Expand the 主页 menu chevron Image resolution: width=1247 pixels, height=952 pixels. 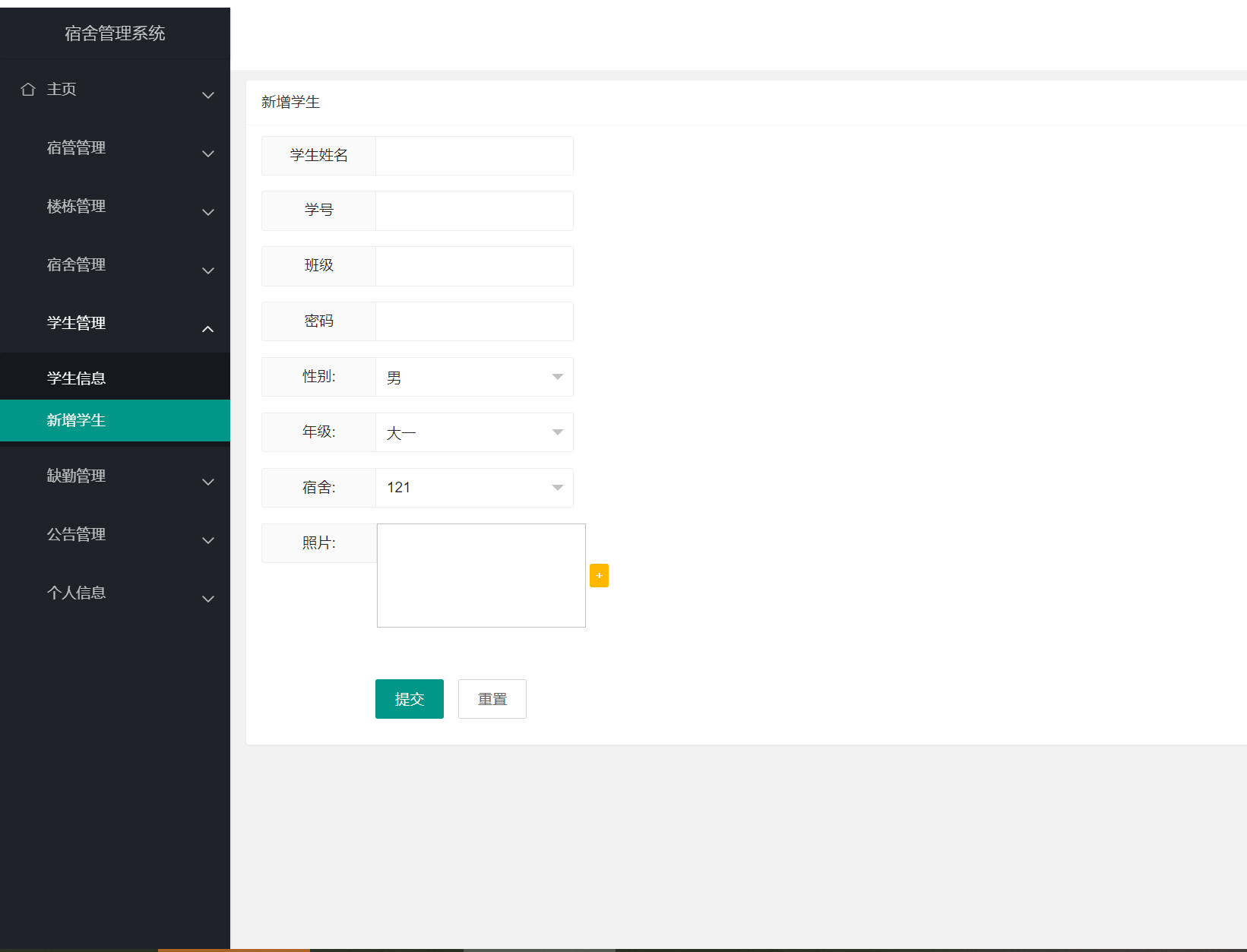click(207, 95)
